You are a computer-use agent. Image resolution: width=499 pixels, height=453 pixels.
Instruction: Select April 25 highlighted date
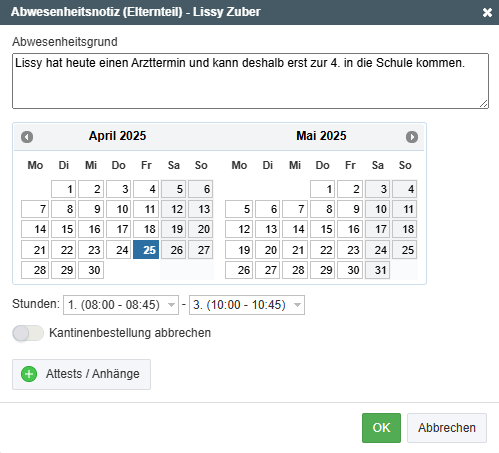[x=146, y=250]
